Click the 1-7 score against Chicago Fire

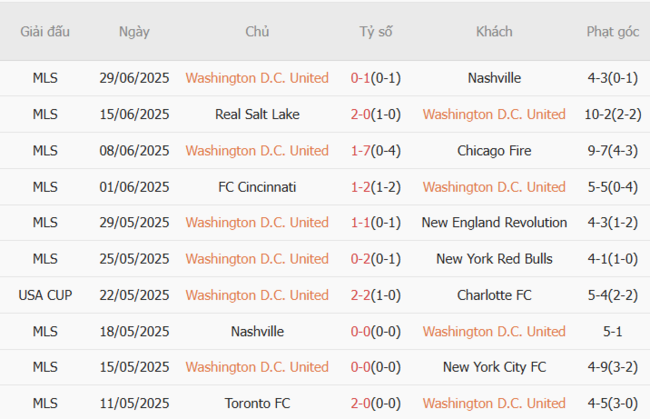coord(361,150)
